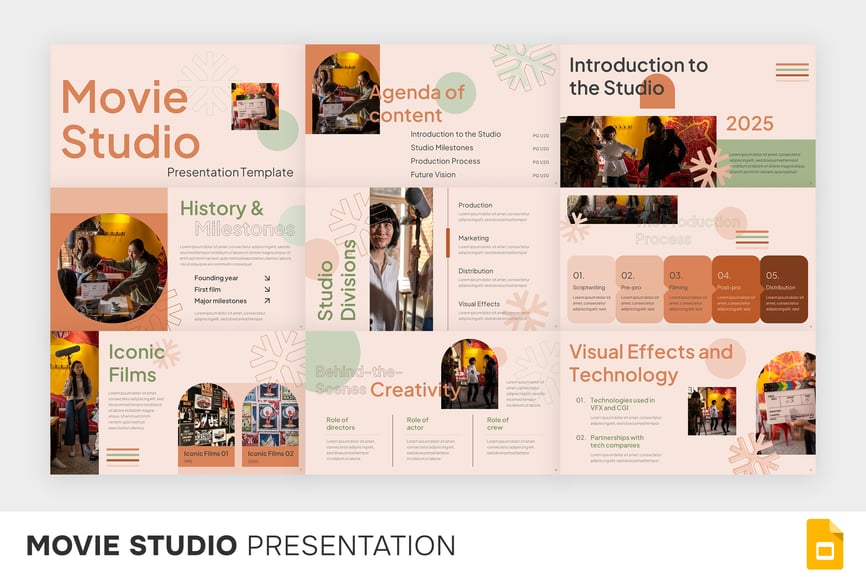The width and height of the screenshot is (866, 577).
Task: Open the Studio Divisions slide portrait photo
Action: [401, 259]
